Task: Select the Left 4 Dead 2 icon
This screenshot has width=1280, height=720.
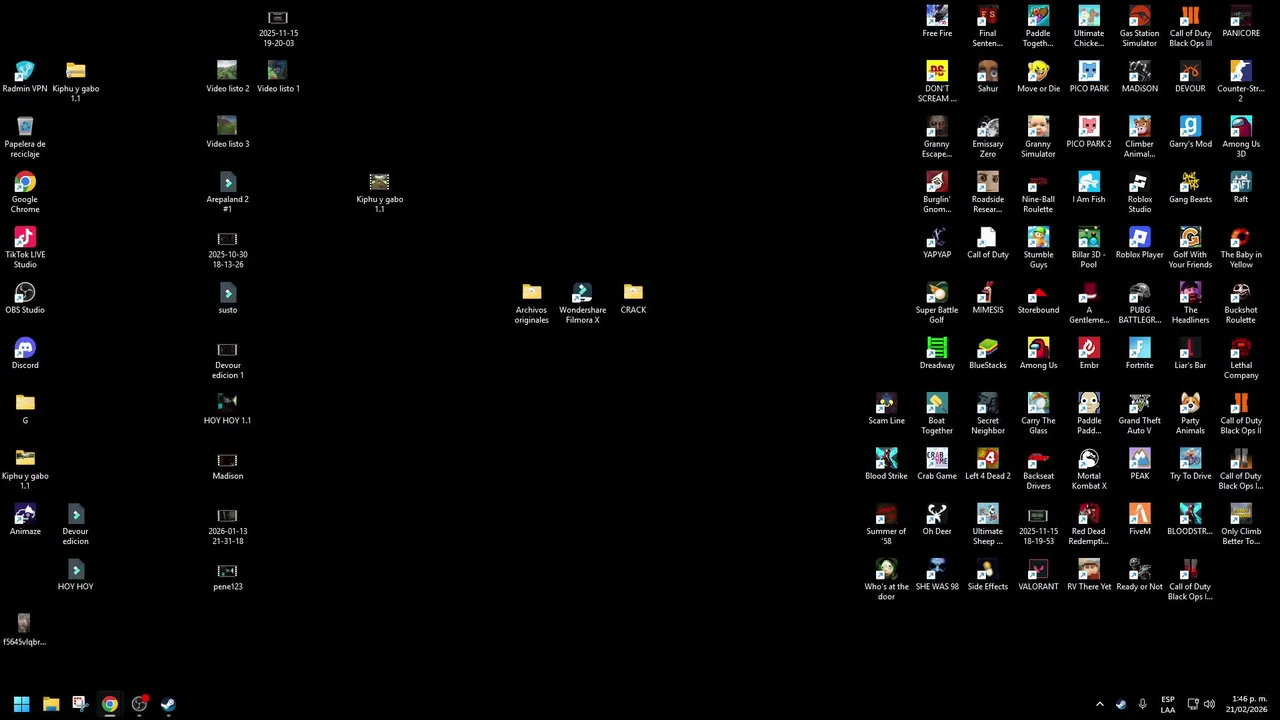Action: click(988, 464)
